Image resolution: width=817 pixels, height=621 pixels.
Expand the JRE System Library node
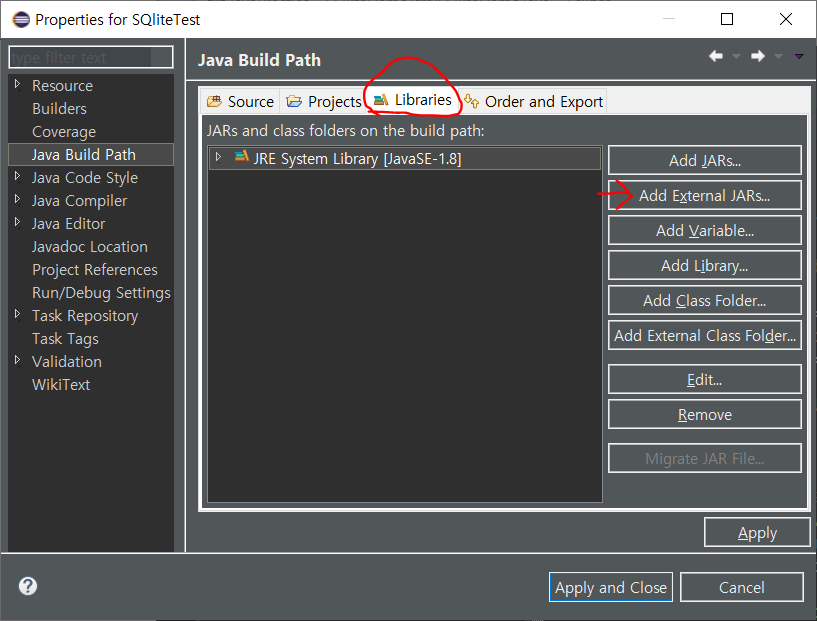point(218,157)
